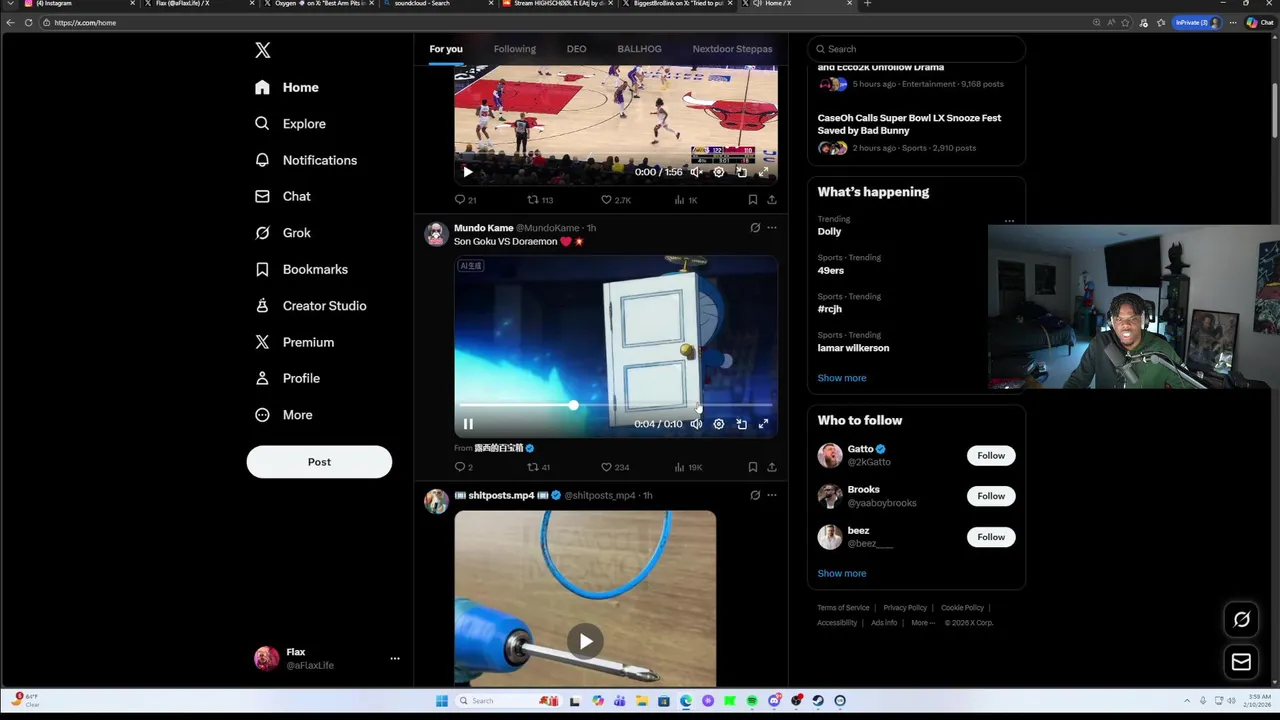The image size is (1280, 720).
Task: Open Grok actions on Mundo Kame post
Action: [755, 228]
